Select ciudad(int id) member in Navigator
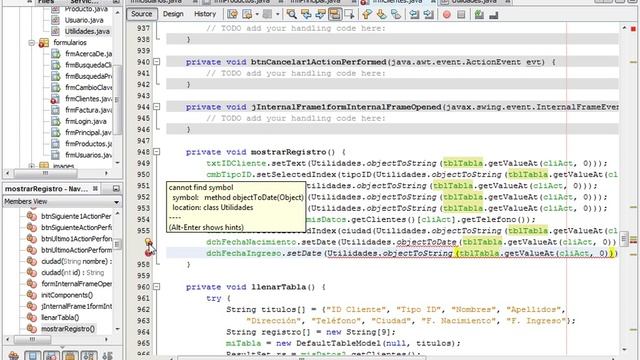The height and width of the screenshot is (360, 640). pos(72,273)
